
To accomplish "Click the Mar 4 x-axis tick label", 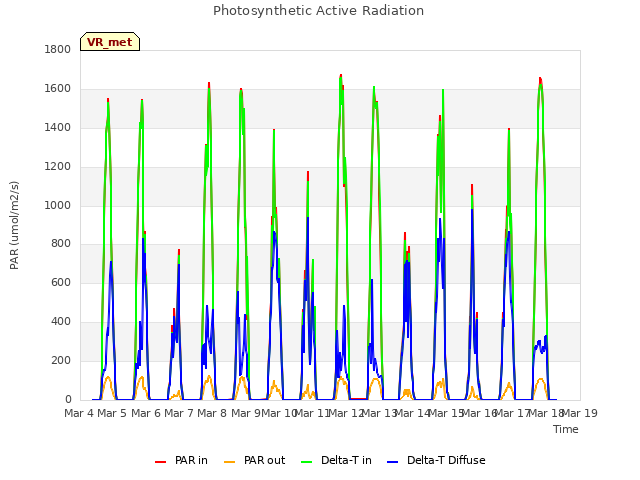I will click(79, 413).
